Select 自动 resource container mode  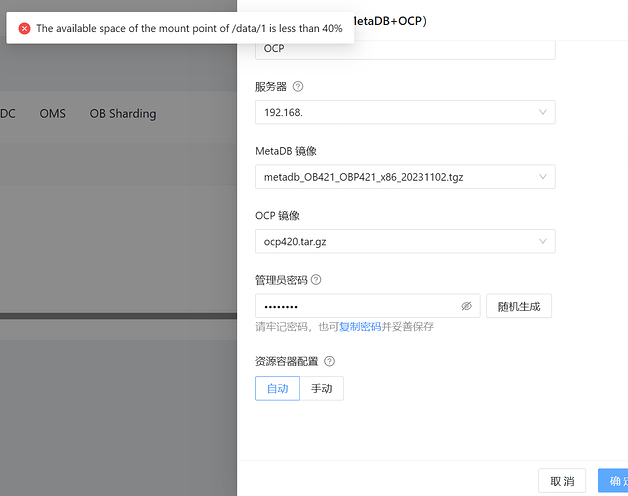click(x=278, y=388)
